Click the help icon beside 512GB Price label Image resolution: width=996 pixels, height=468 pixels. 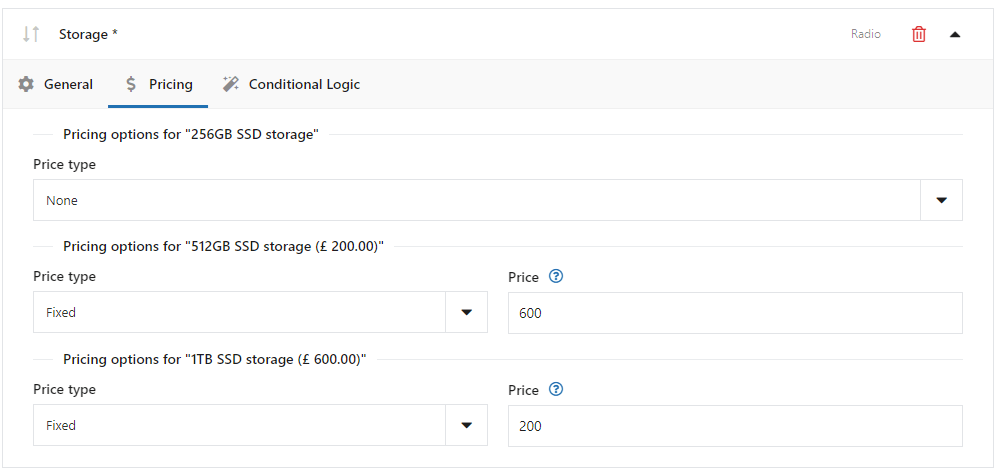point(556,277)
